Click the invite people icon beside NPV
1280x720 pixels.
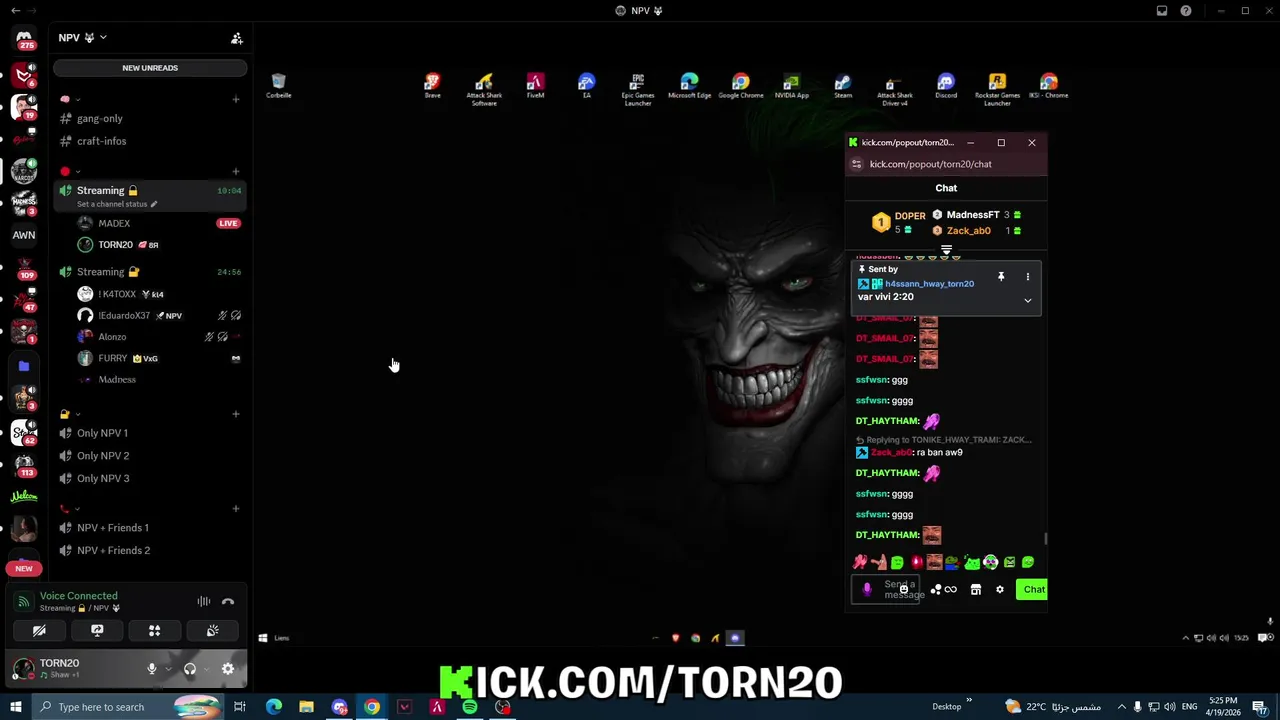click(237, 38)
